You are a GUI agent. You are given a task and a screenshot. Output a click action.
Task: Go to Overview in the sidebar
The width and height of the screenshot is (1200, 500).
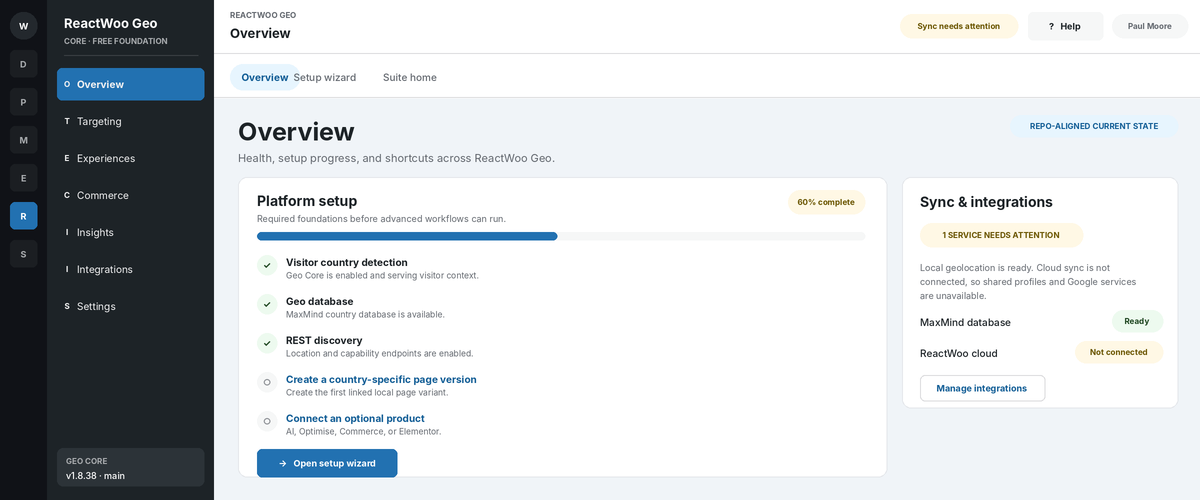click(131, 84)
